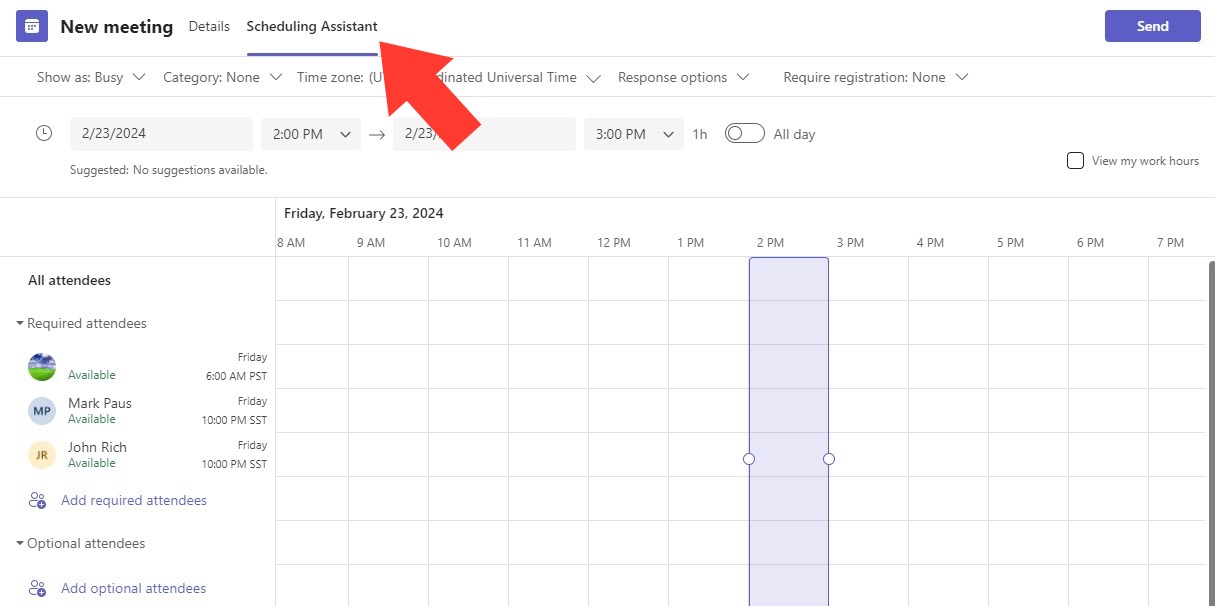The height and width of the screenshot is (606, 1215).
Task: Click John Rich Available status
Action: [92, 463]
